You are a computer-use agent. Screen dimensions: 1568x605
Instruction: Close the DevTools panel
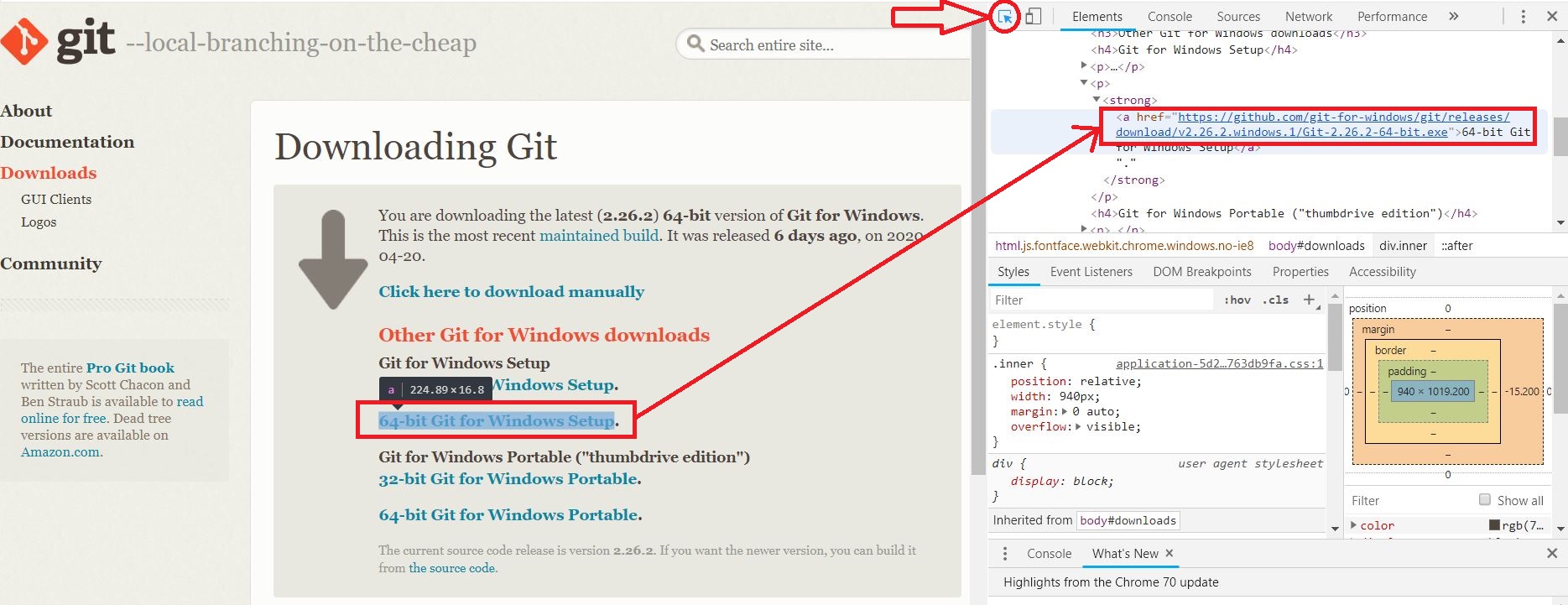[x=1552, y=16]
